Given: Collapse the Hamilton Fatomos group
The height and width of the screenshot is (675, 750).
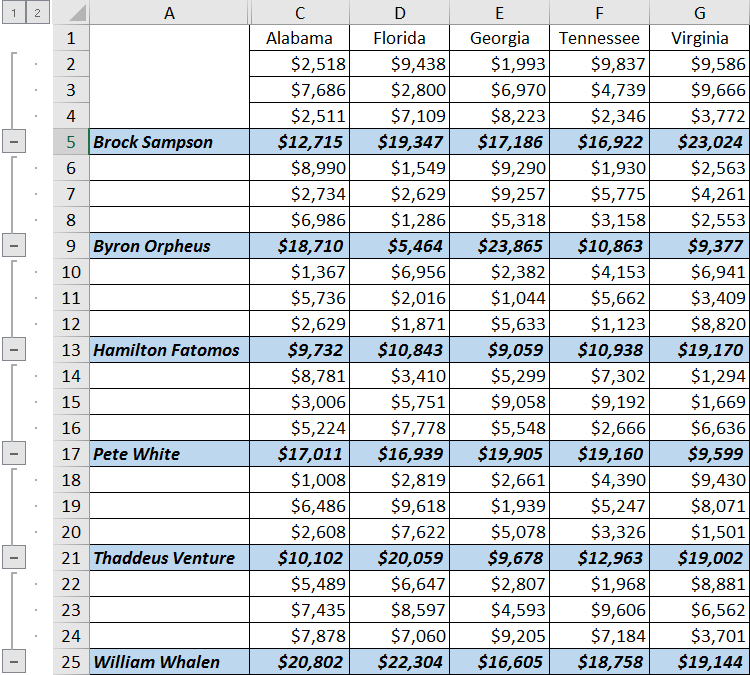Looking at the screenshot, I should 13,350.
